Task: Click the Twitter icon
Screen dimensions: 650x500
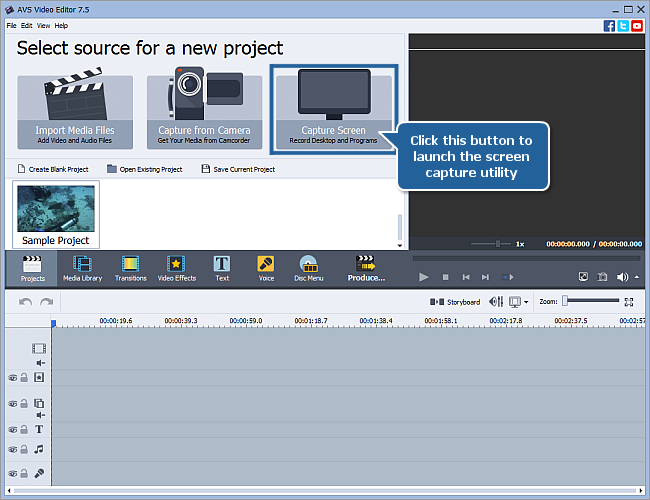Action: (623, 26)
